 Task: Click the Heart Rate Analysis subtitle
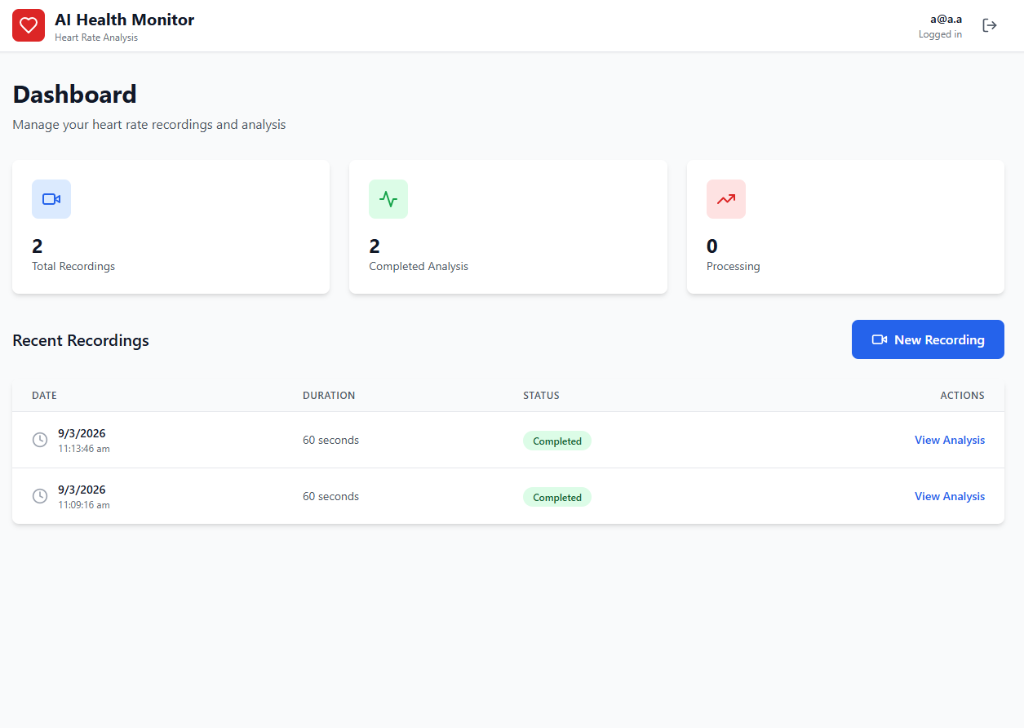[96, 38]
